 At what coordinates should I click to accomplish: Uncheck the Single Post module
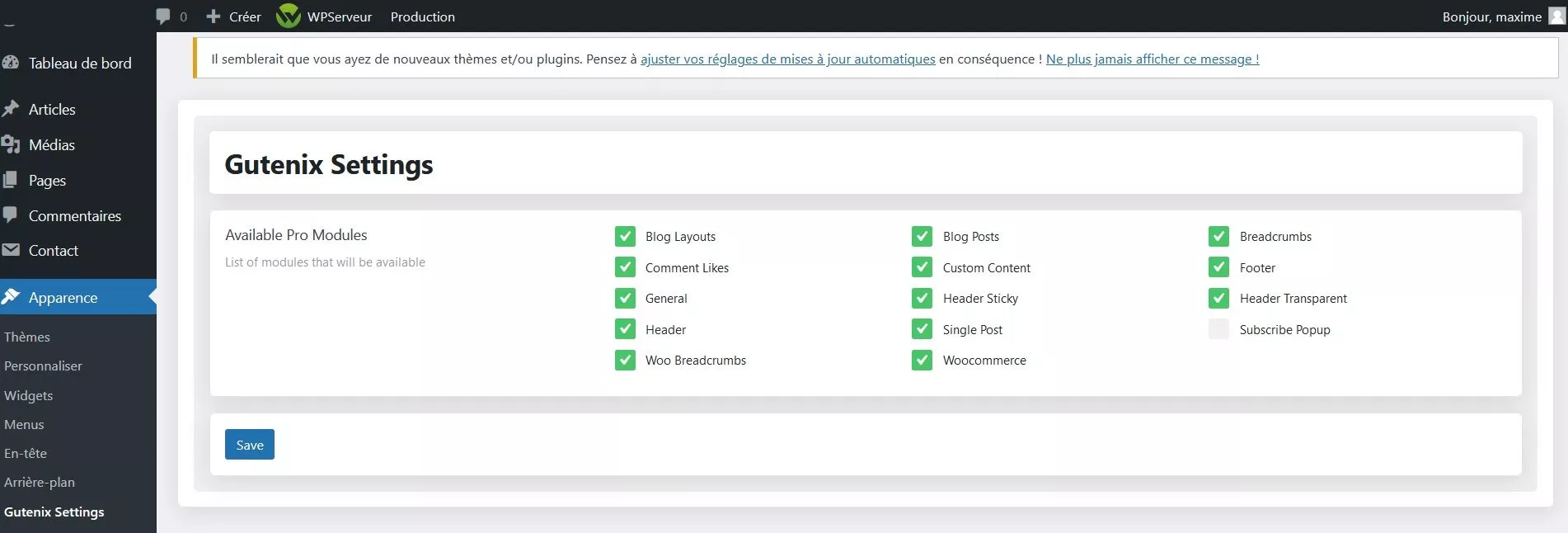[922, 329]
